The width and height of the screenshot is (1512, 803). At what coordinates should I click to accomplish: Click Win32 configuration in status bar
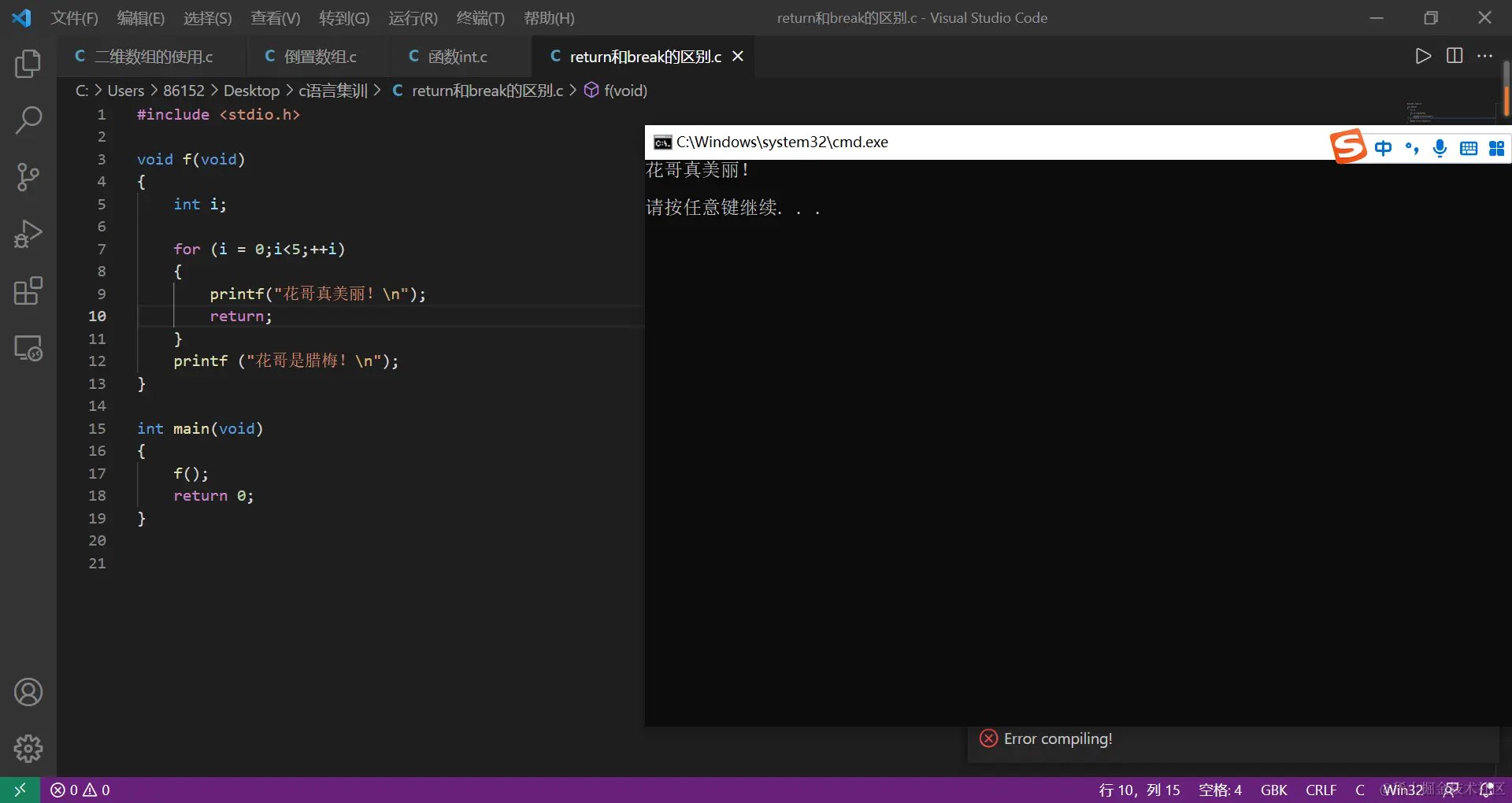click(x=1403, y=790)
